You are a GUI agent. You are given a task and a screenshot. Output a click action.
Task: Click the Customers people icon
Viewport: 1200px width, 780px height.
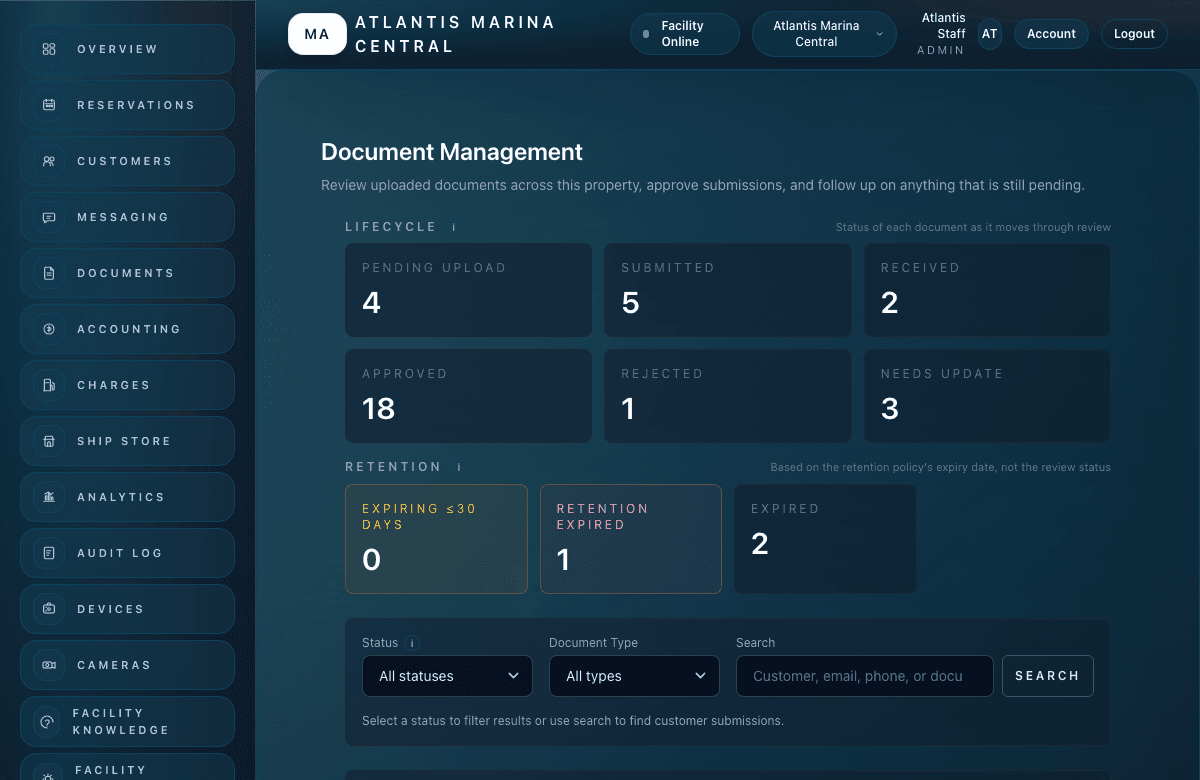click(x=49, y=161)
